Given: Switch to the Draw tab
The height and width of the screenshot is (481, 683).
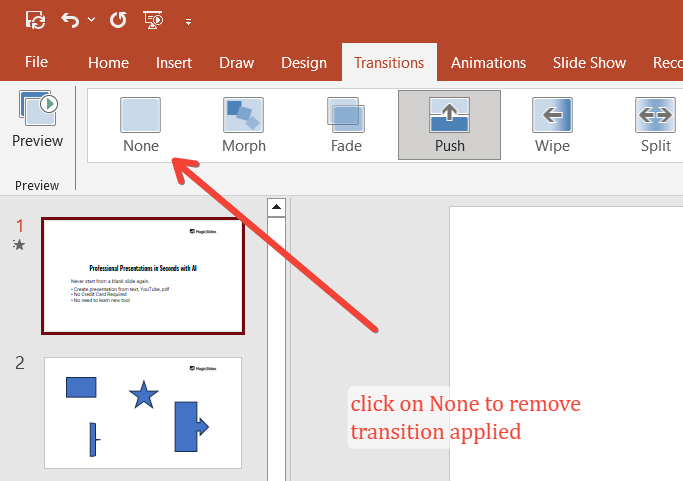Looking at the screenshot, I should (x=237, y=63).
